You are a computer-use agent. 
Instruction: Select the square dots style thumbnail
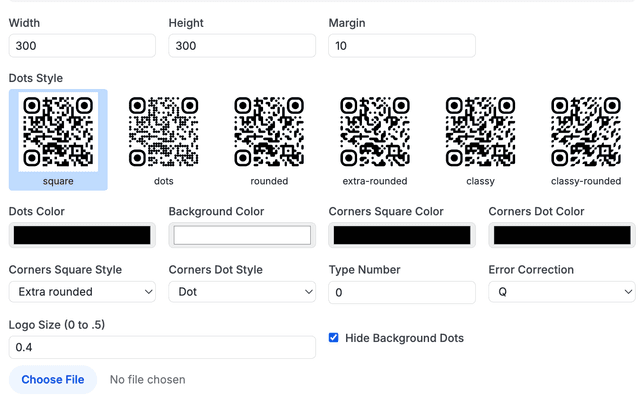pos(58,140)
